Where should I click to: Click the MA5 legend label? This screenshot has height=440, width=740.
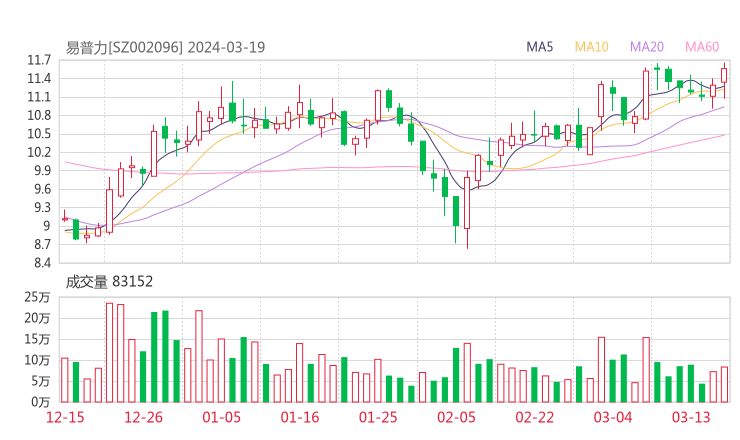coord(539,47)
